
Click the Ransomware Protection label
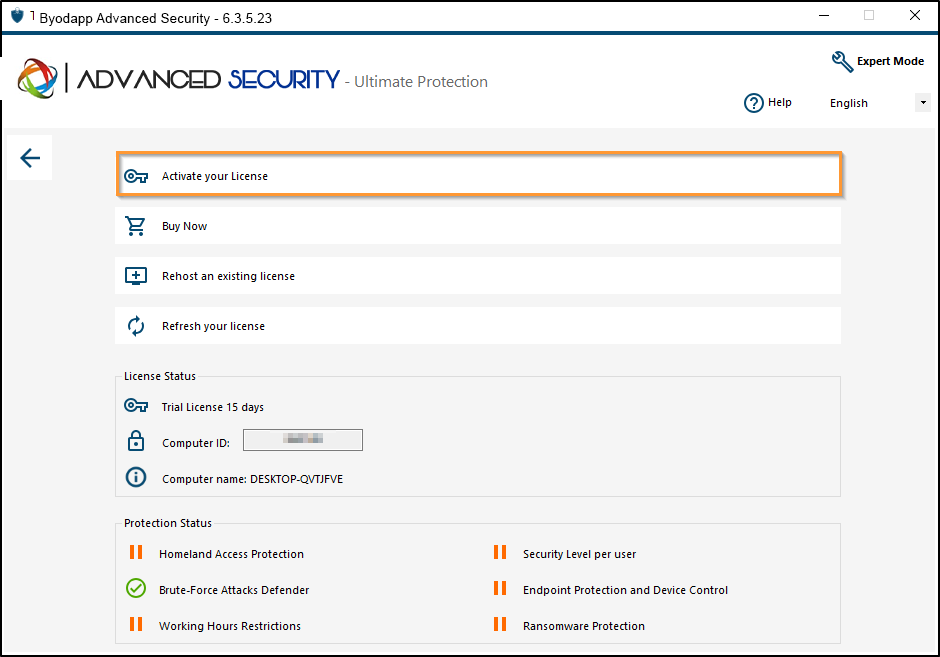[x=584, y=626]
